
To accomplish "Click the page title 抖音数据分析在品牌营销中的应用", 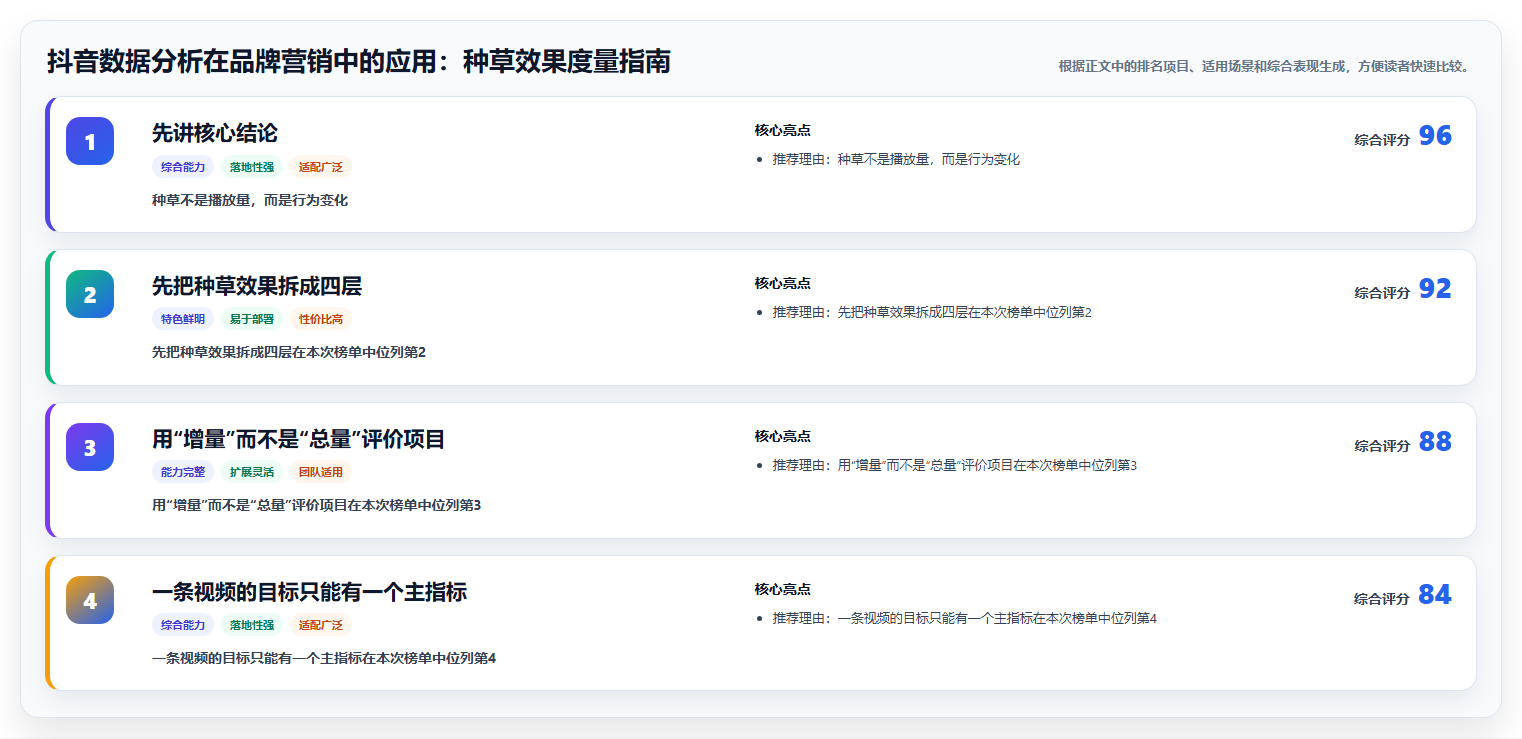I will pyautogui.click(x=359, y=62).
